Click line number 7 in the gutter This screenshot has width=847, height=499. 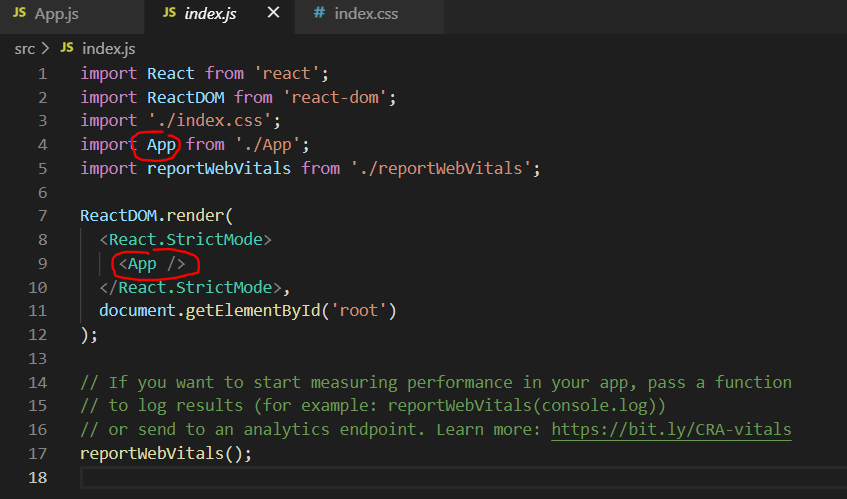click(x=43, y=216)
